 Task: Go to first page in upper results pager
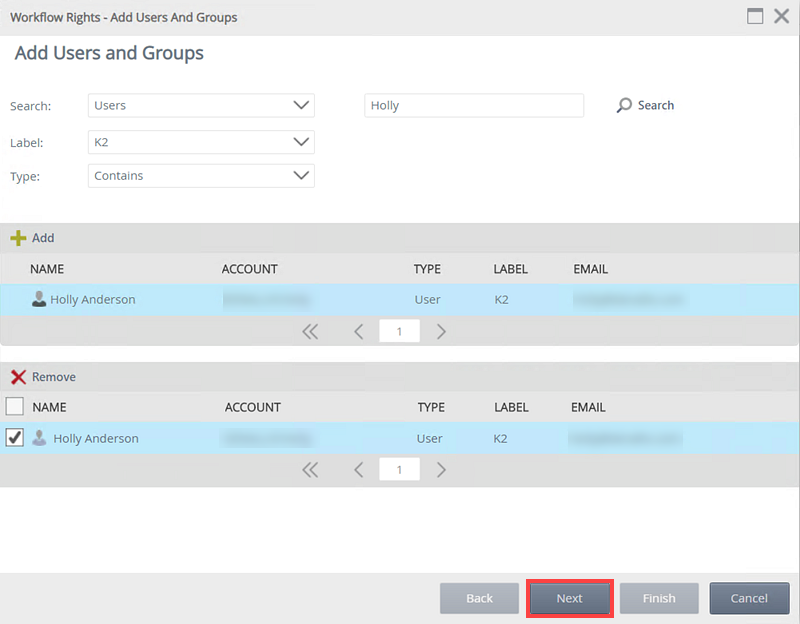point(310,332)
